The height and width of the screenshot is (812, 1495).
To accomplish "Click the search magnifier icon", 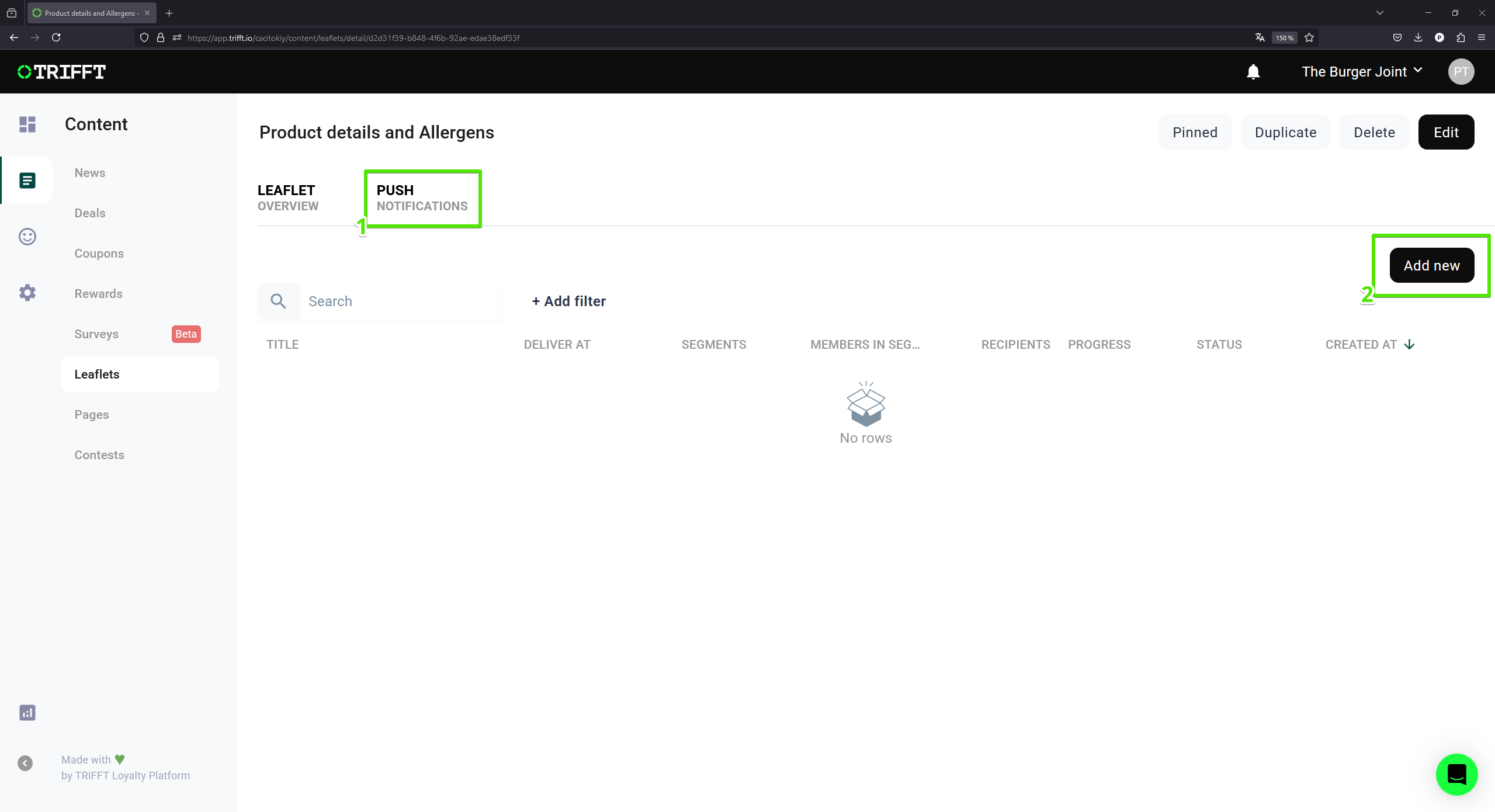I will (x=279, y=301).
